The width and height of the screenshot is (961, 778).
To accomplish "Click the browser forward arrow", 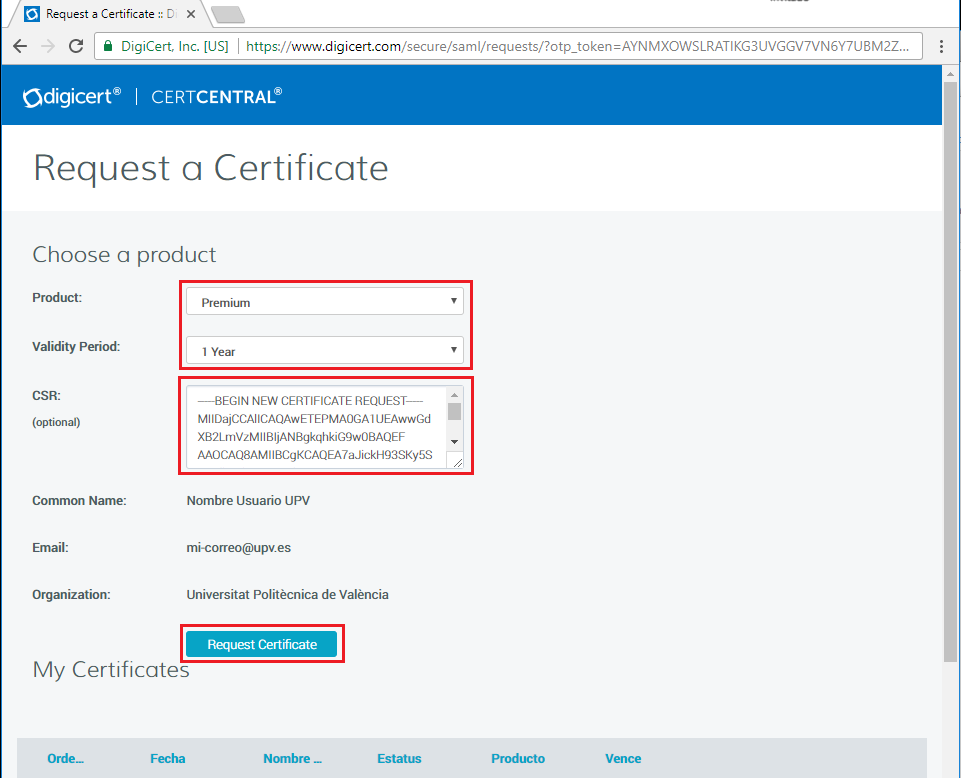I will [x=47, y=46].
